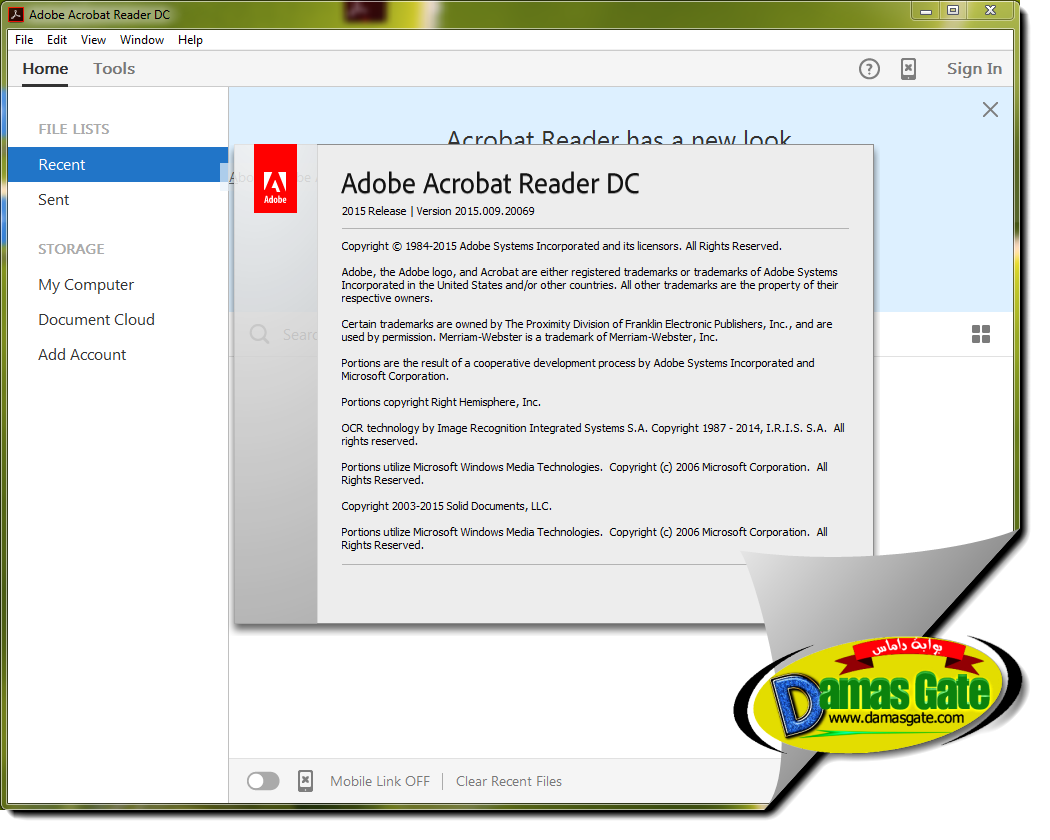This screenshot has height=840, width=1050.
Task: Select Sent file list
Action: (54, 200)
